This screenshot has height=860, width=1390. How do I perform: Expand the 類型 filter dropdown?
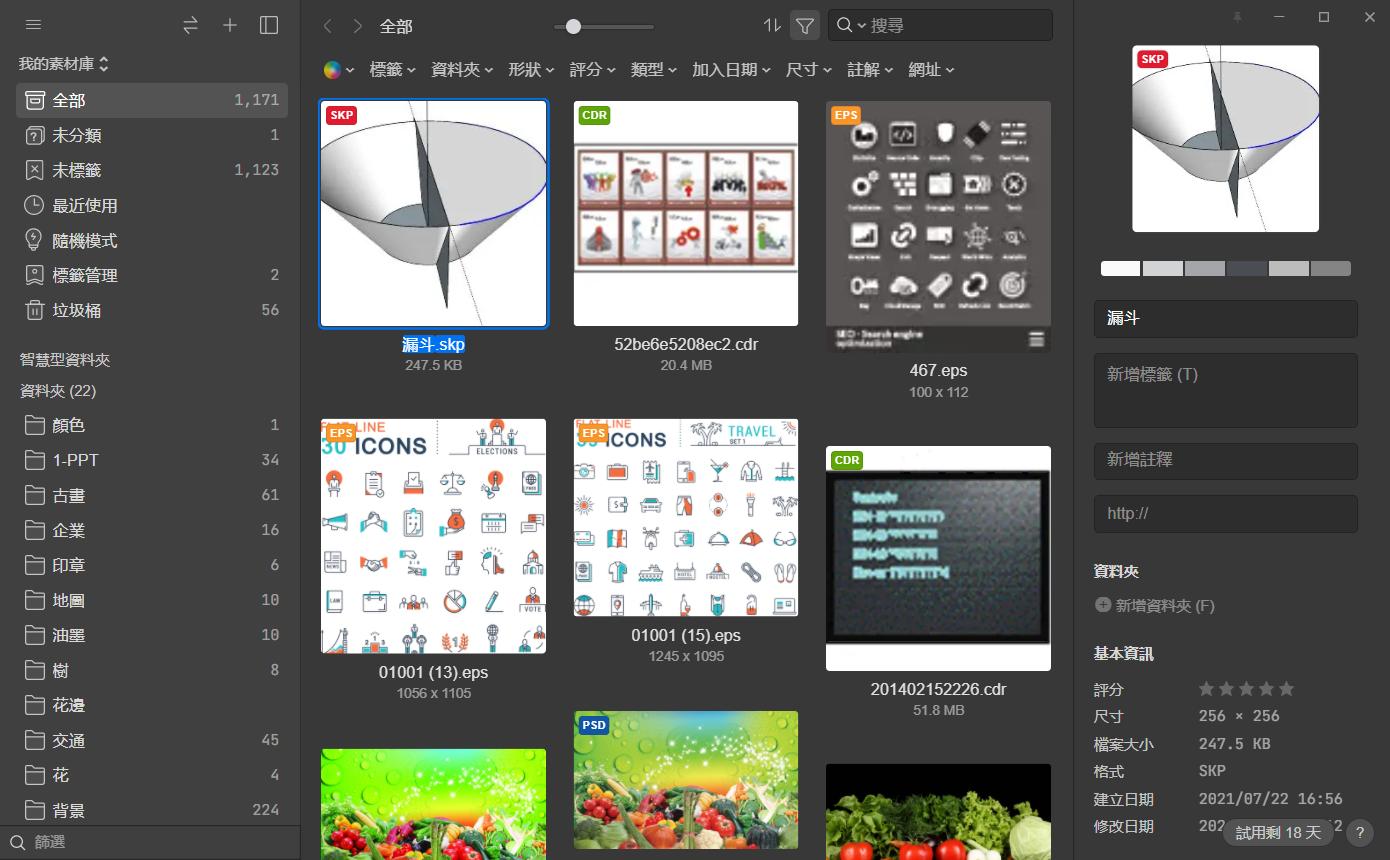[x=654, y=69]
